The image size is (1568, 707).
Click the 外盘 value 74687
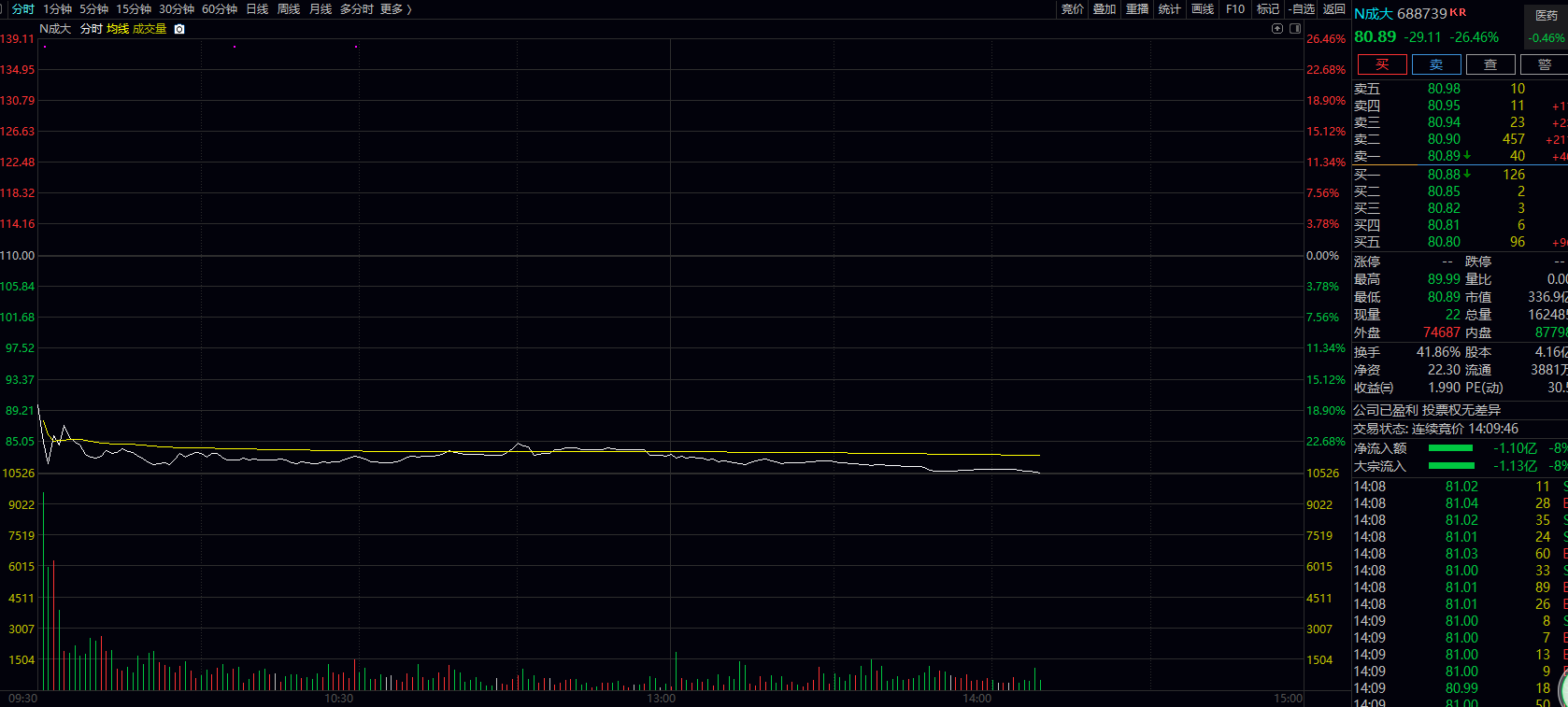pyautogui.click(x=1442, y=332)
